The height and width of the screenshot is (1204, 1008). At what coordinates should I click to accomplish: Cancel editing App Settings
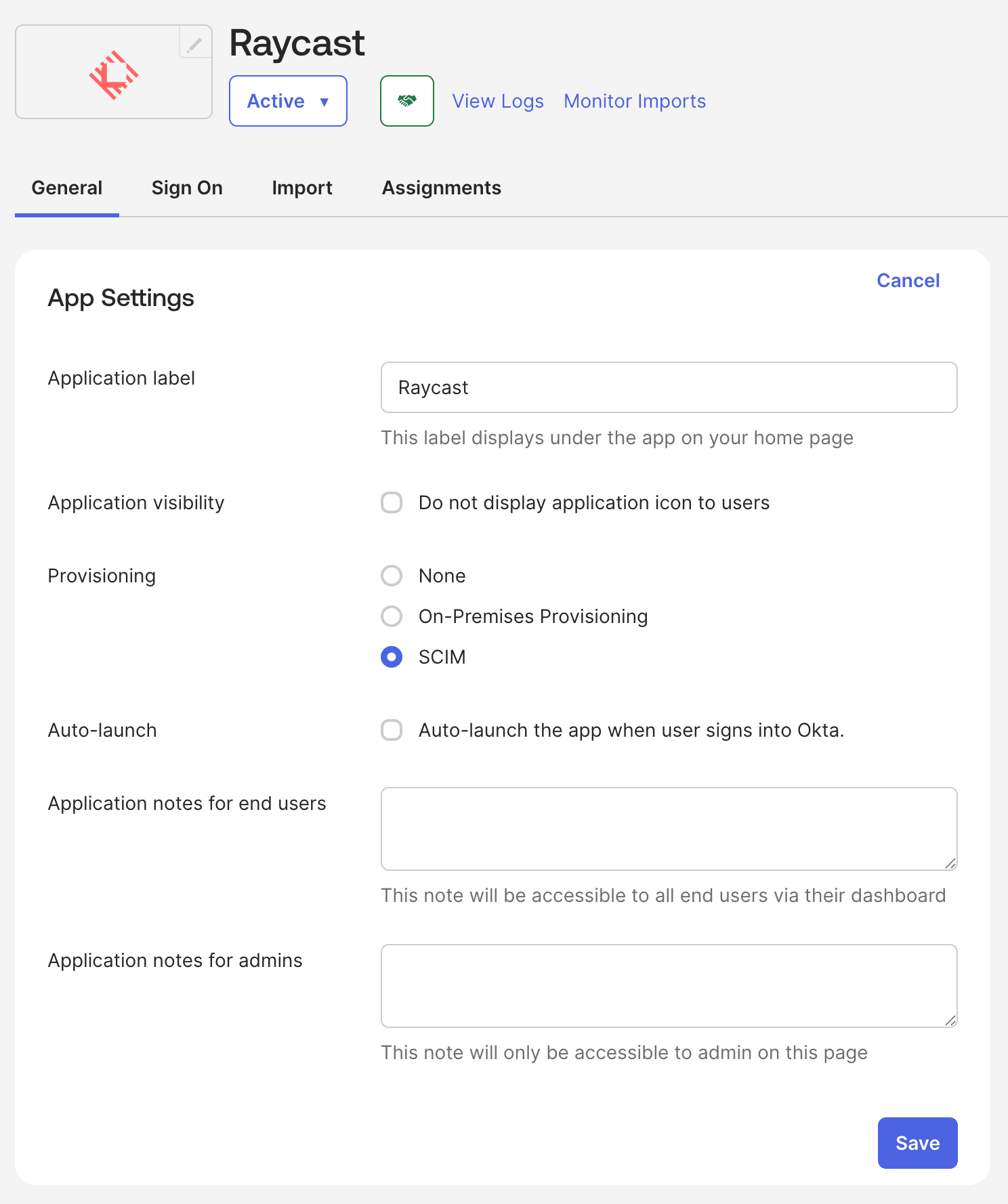[908, 280]
